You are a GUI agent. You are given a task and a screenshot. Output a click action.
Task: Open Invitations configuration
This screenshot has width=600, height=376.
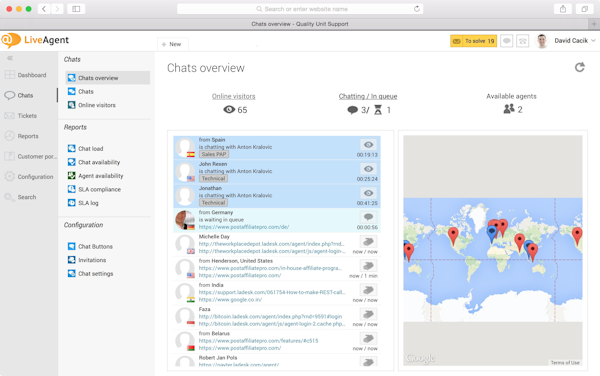87,260
